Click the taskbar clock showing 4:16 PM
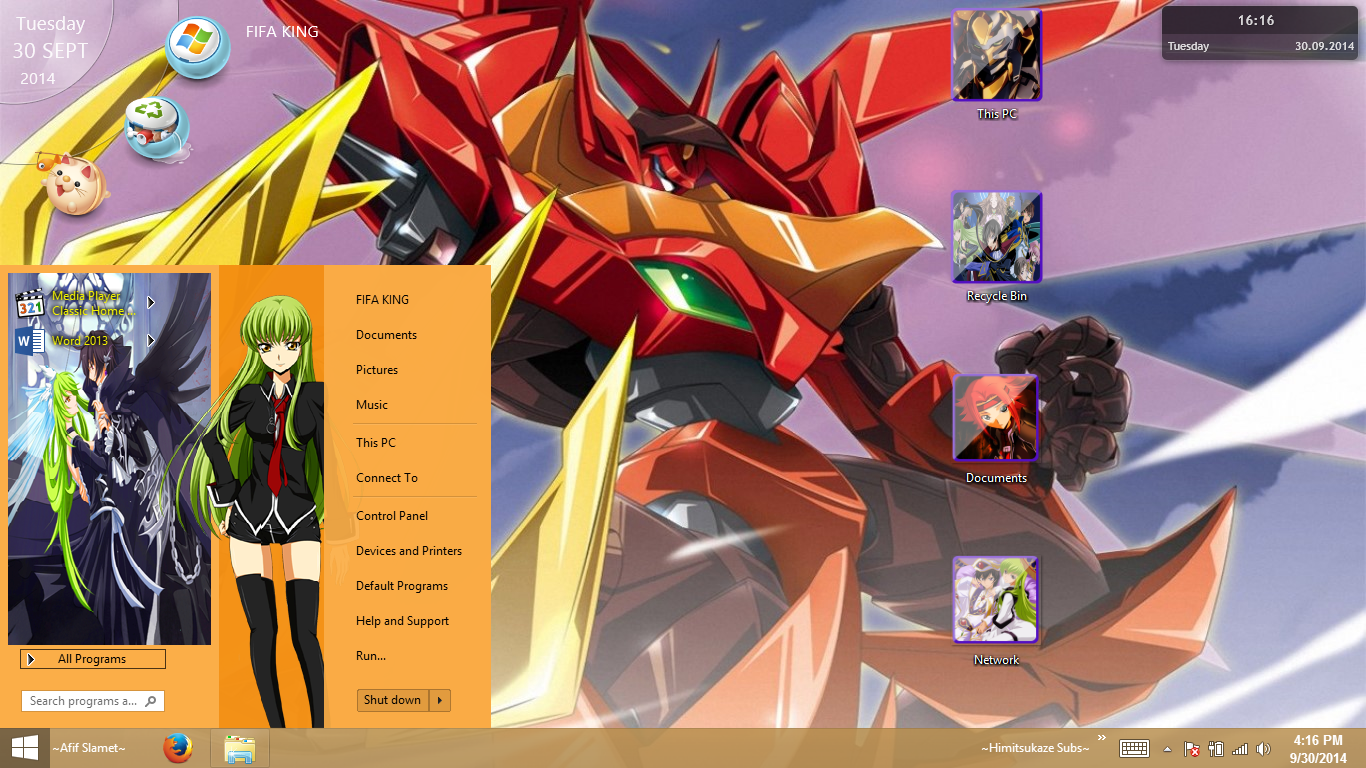Screen dimensions: 1366x768 click(x=1317, y=749)
